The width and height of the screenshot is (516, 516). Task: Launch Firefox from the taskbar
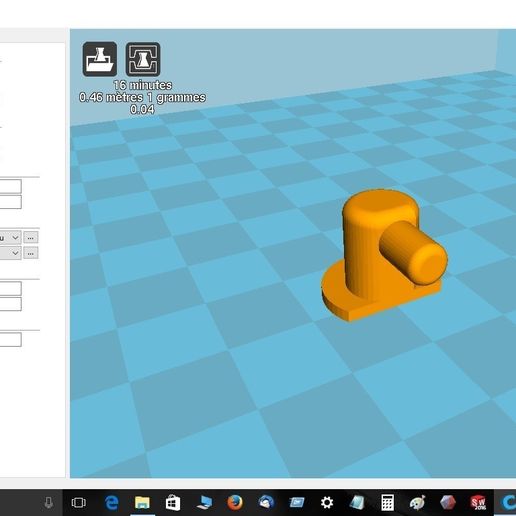tap(235, 503)
